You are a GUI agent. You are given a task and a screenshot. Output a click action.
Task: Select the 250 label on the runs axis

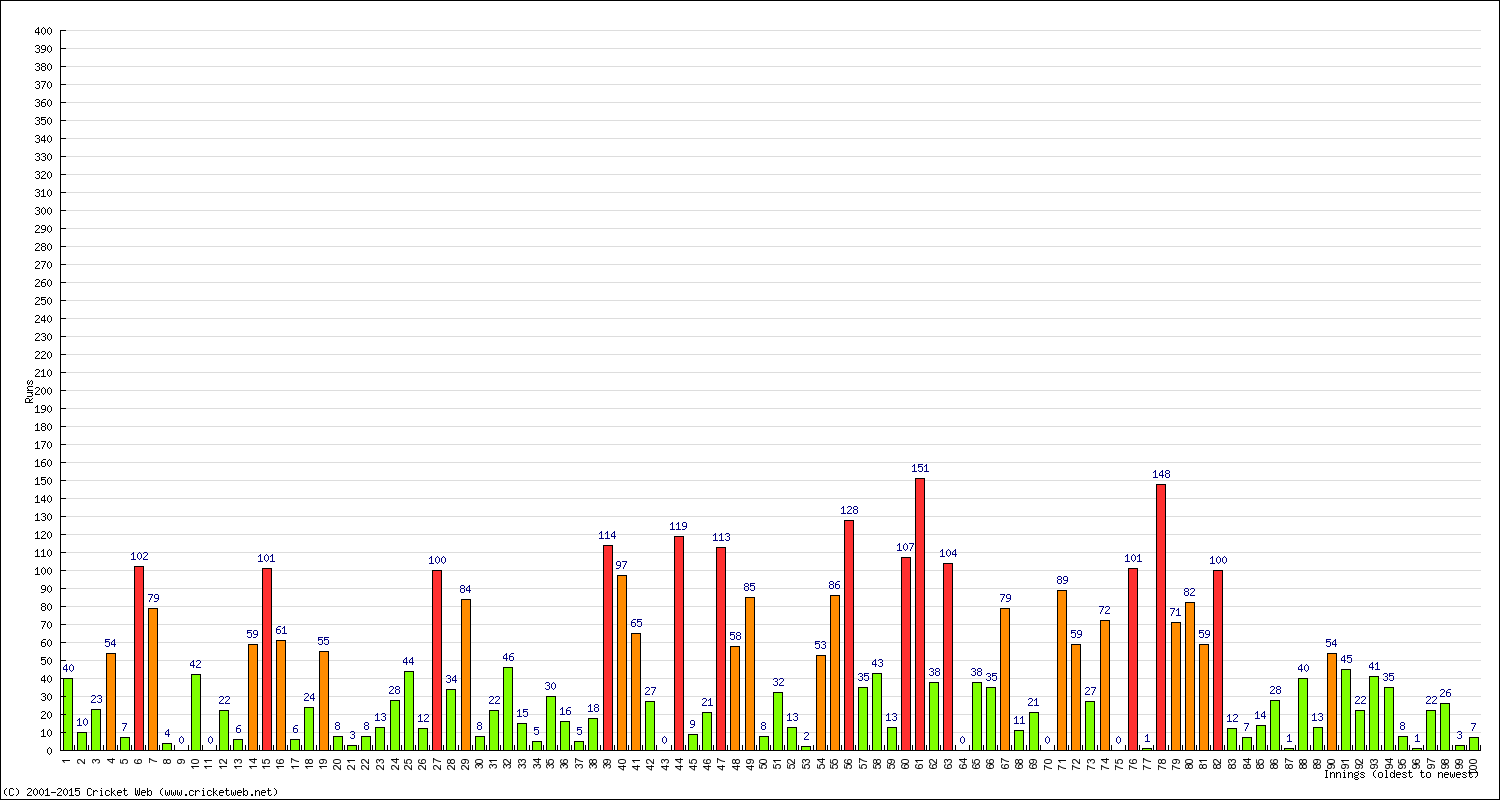(x=42, y=301)
